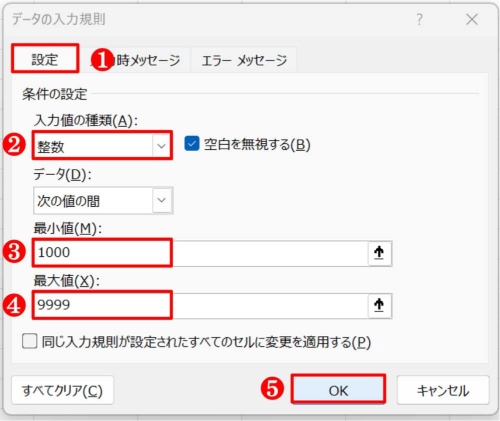
Task: Switch to the エラー メッセージ tab
Action: point(244,60)
